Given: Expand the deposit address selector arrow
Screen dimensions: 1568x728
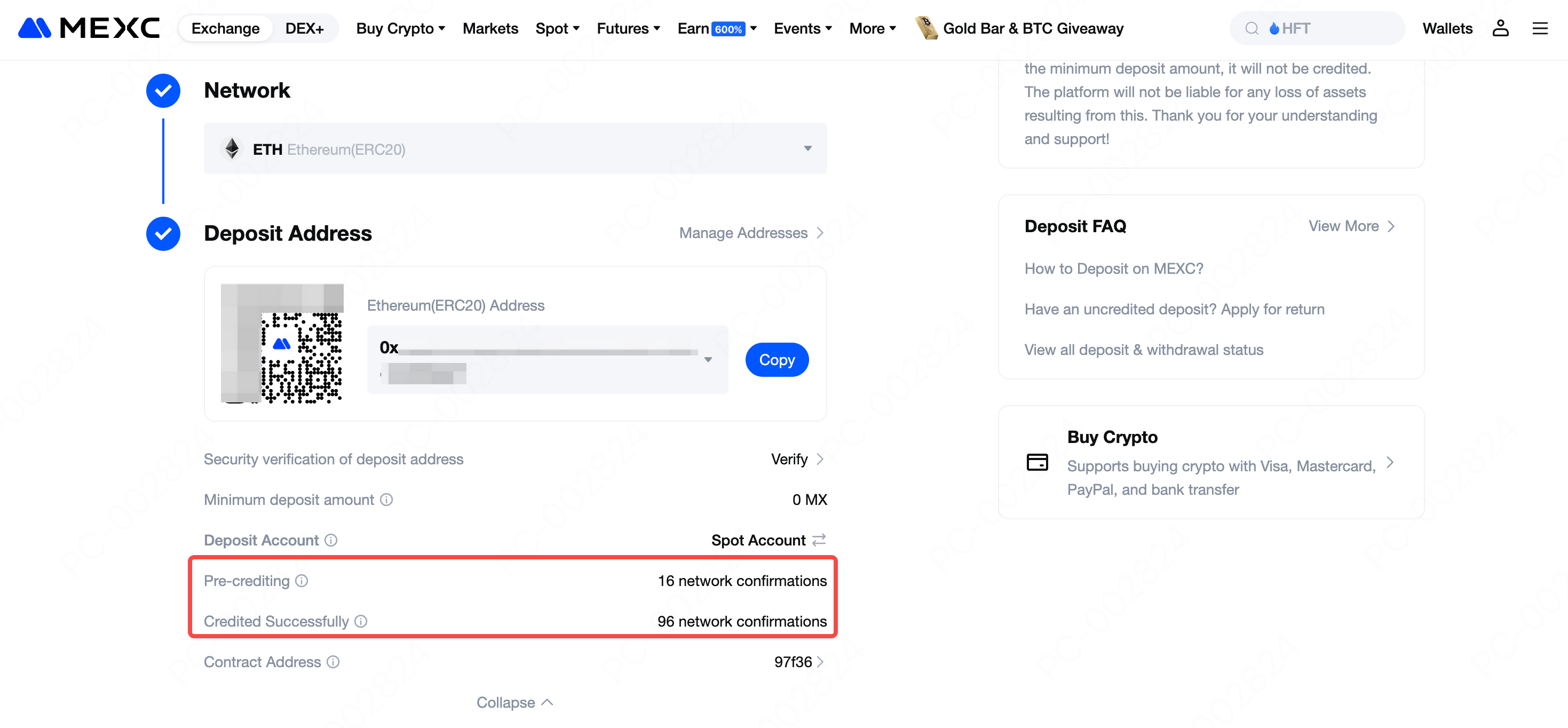Looking at the screenshot, I should point(708,360).
